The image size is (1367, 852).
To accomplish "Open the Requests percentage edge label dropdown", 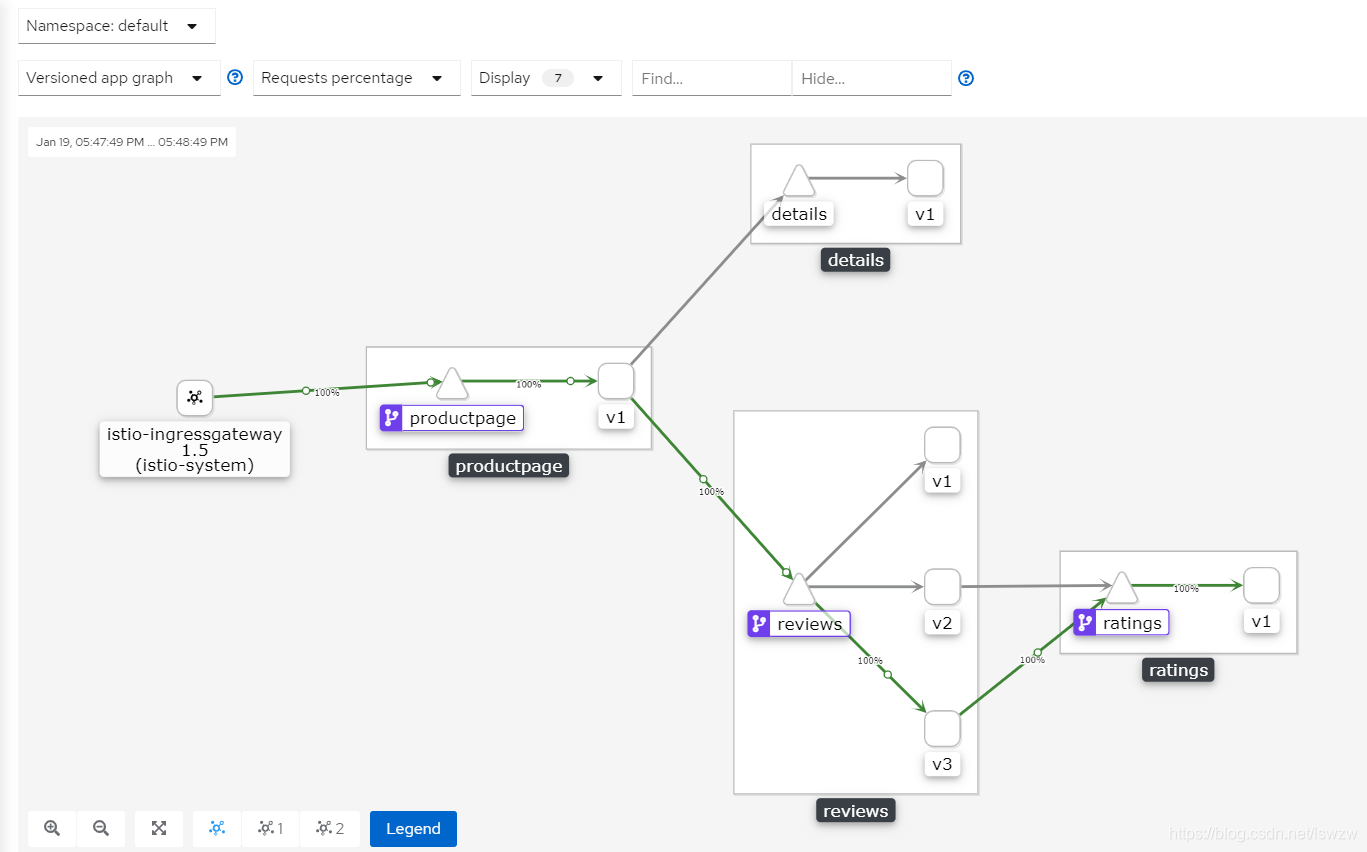I will click(356, 78).
